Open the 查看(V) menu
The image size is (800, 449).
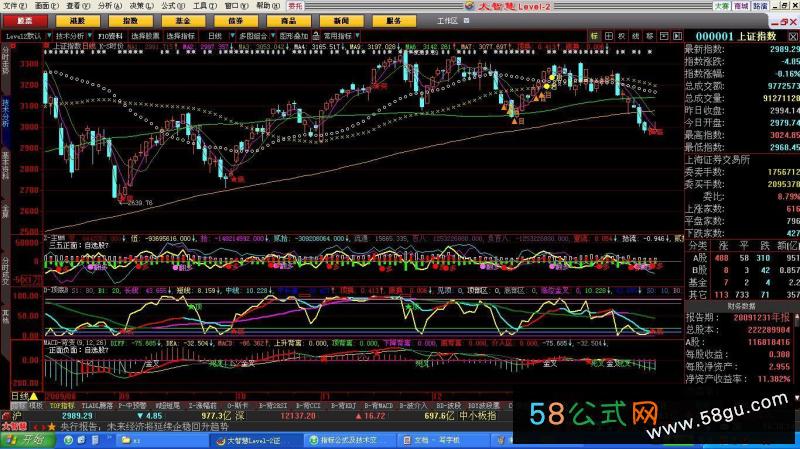78,6
